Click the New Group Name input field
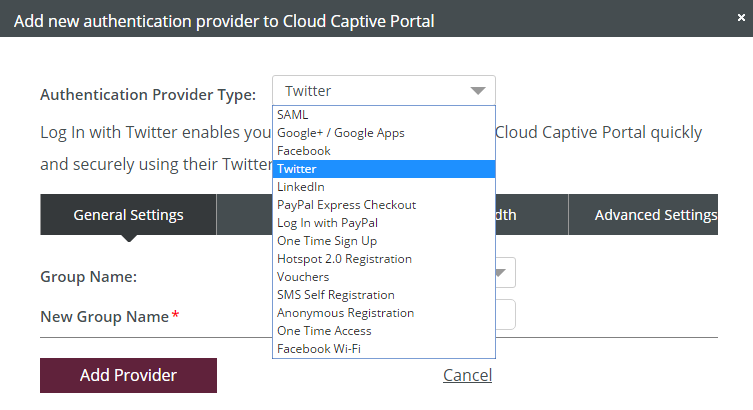The image size is (753, 410). [x=505, y=314]
